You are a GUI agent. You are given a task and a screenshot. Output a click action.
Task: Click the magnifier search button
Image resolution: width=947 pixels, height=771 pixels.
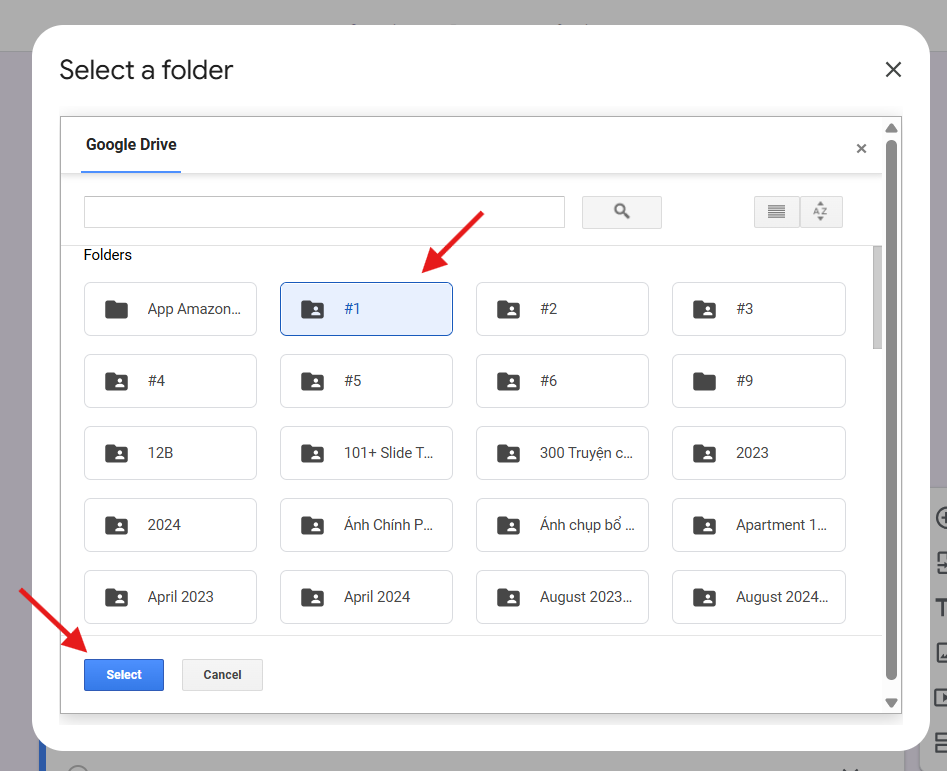621,212
